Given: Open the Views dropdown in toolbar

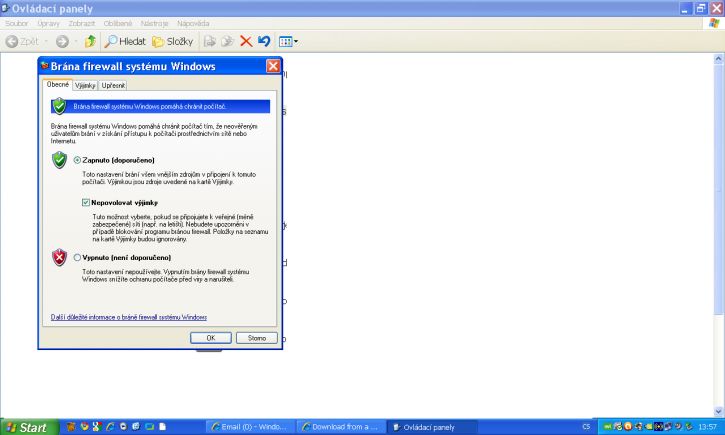Looking at the screenshot, I should click(x=288, y=42).
